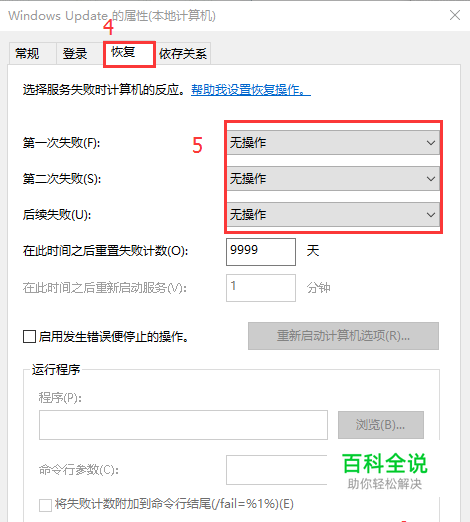Expand the 第一次失败 action dropdown

click(x=333, y=143)
